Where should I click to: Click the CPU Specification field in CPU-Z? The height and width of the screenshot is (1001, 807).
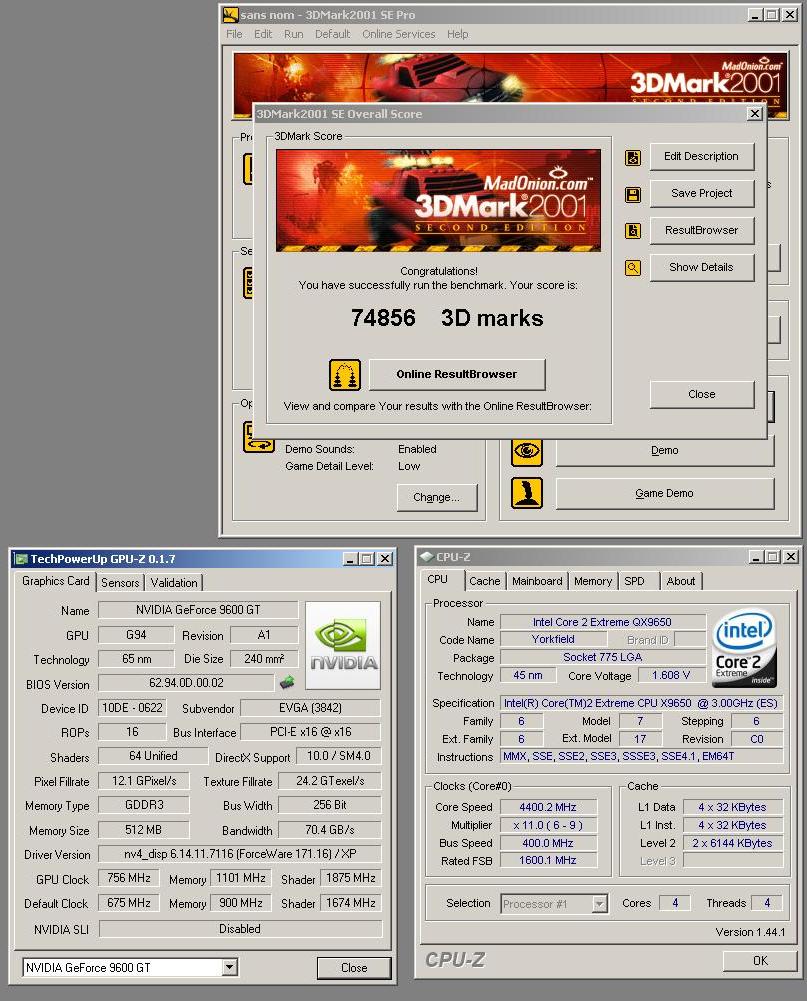pyautogui.click(x=641, y=703)
